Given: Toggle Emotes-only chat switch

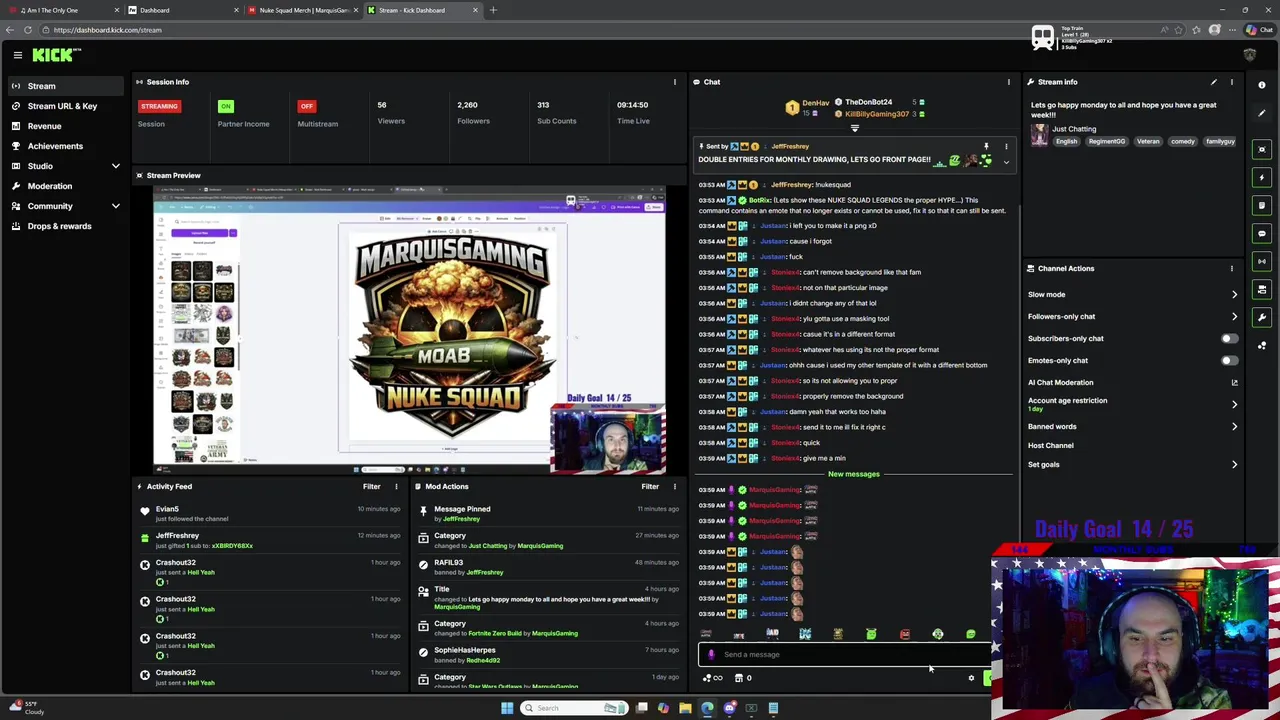Looking at the screenshot, I should pyautogui.click(x=1229, y=360).
